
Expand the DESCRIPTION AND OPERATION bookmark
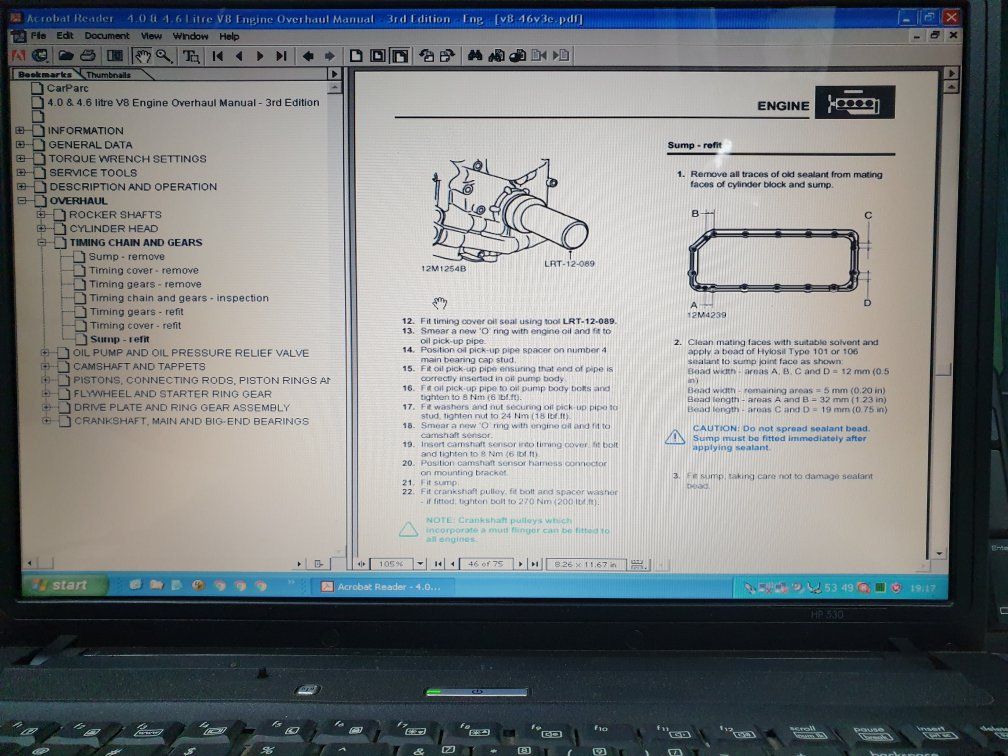(x=22, y=187)
